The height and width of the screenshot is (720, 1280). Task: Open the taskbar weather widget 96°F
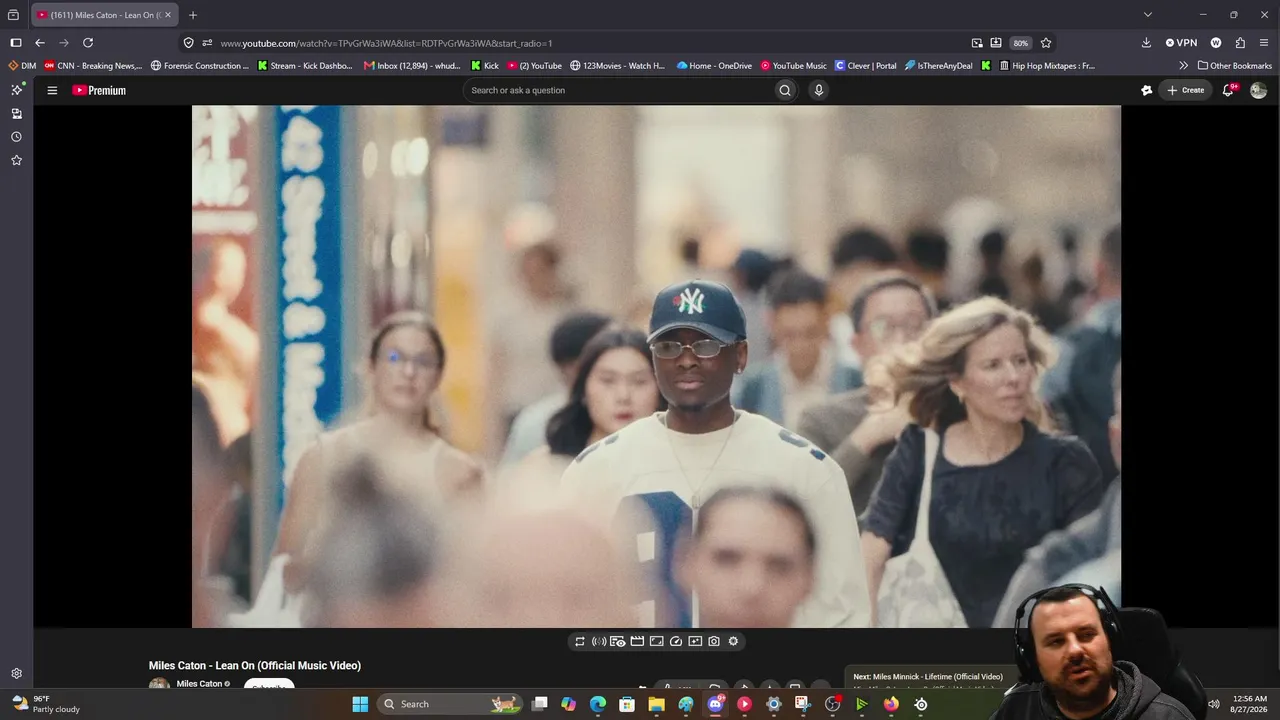tap(45, 704)
